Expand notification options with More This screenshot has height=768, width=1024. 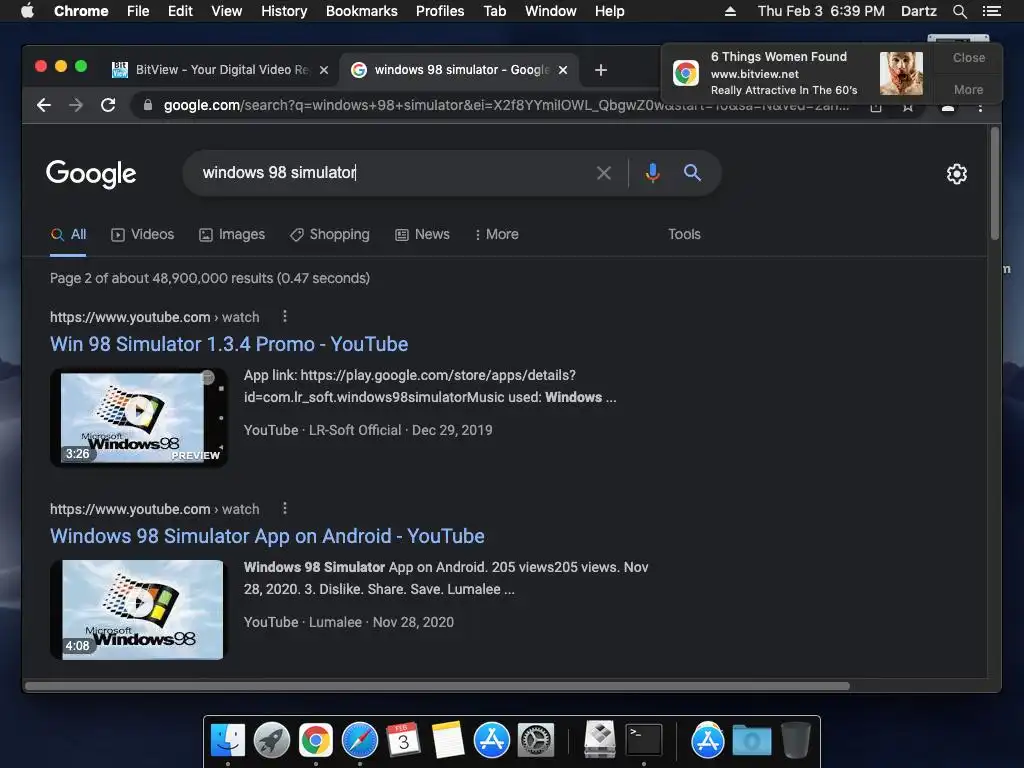[x=968, y=89]
